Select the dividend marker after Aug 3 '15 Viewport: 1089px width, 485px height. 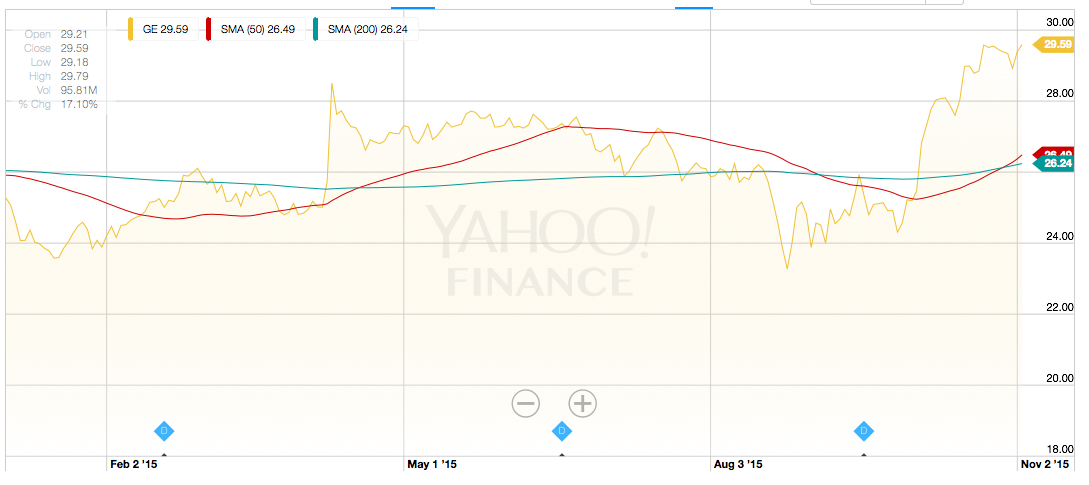(865, 431)
